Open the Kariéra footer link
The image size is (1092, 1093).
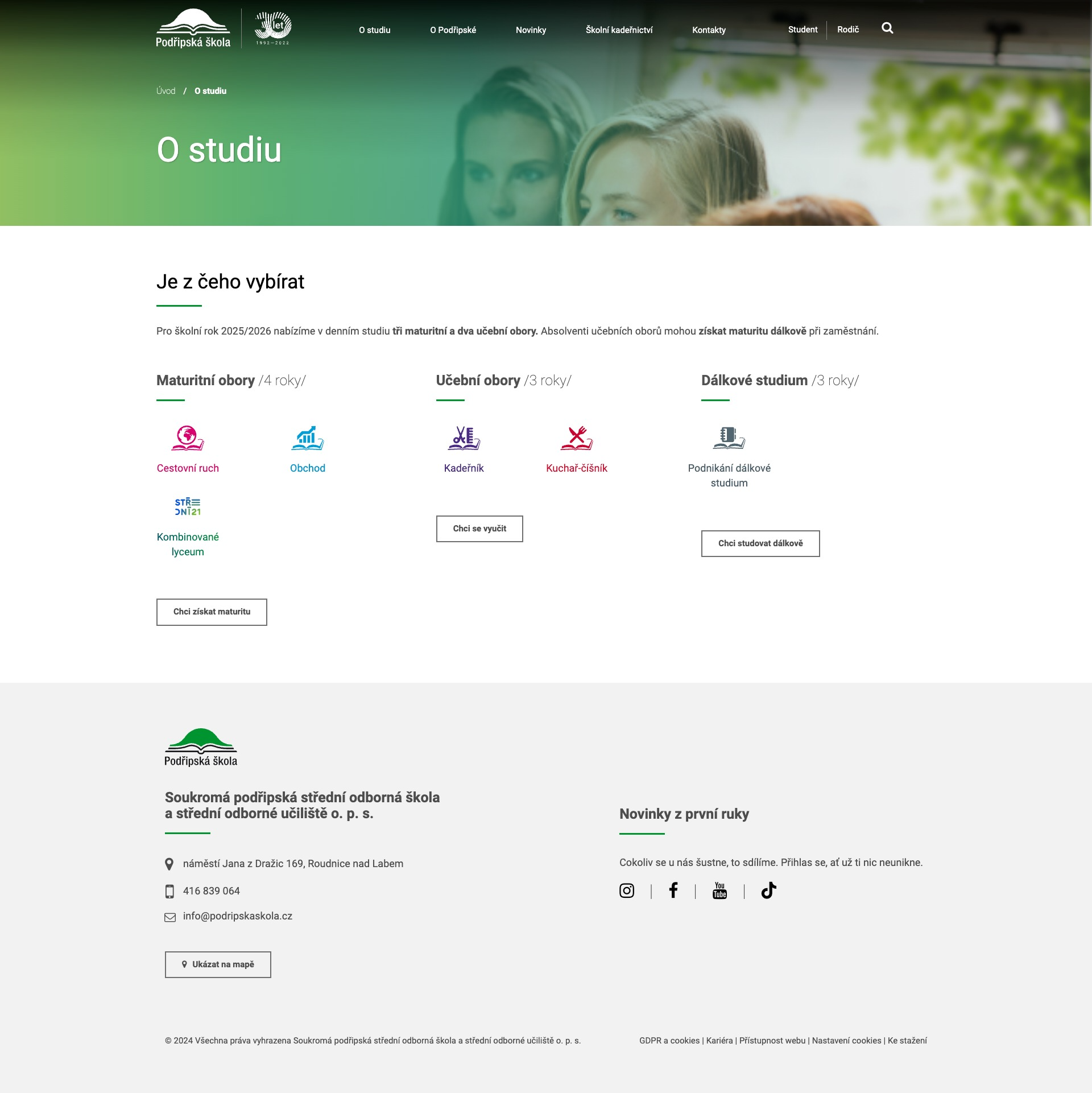[x=719, y=1041]
